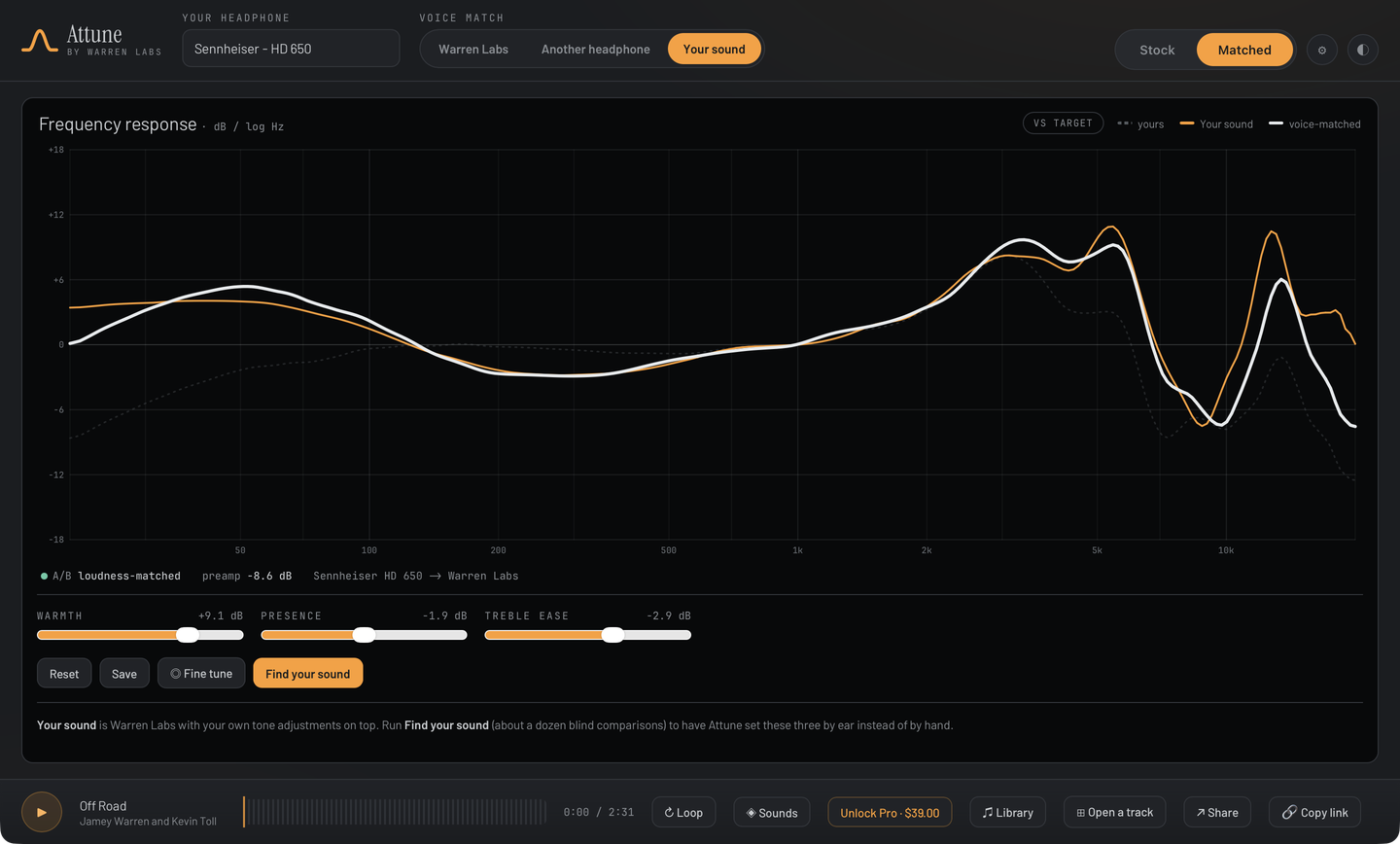Select the Your sound tab
Image resolution: width=1400 pixels, height=844 pixels.
pos(715,49)
